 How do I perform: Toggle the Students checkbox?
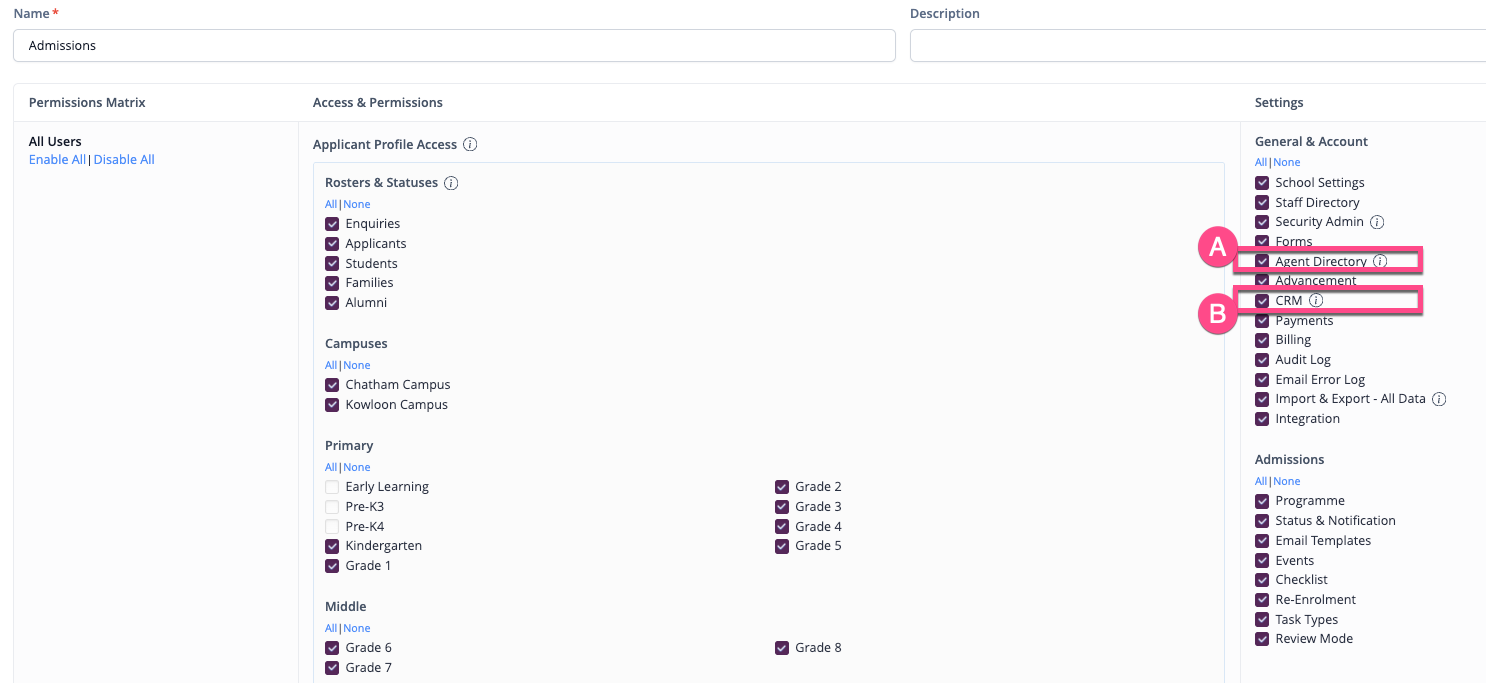point(332,264)
